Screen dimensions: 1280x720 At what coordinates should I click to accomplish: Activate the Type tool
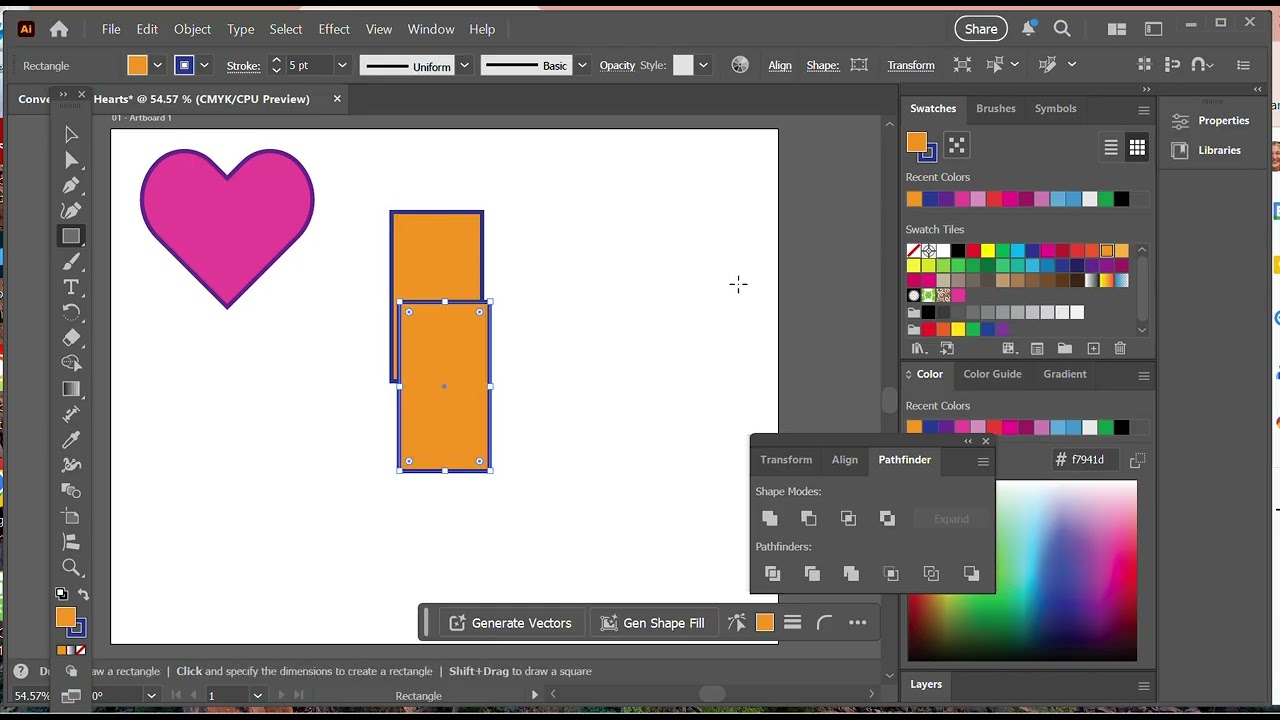(71, 287)
